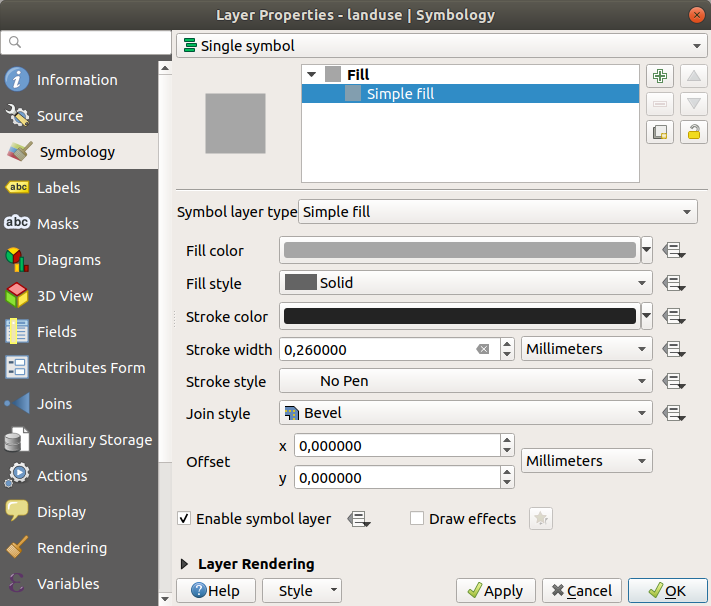
Task: Open data-defined override for Enable symbol layer
Action: click(x=359, y=519)
